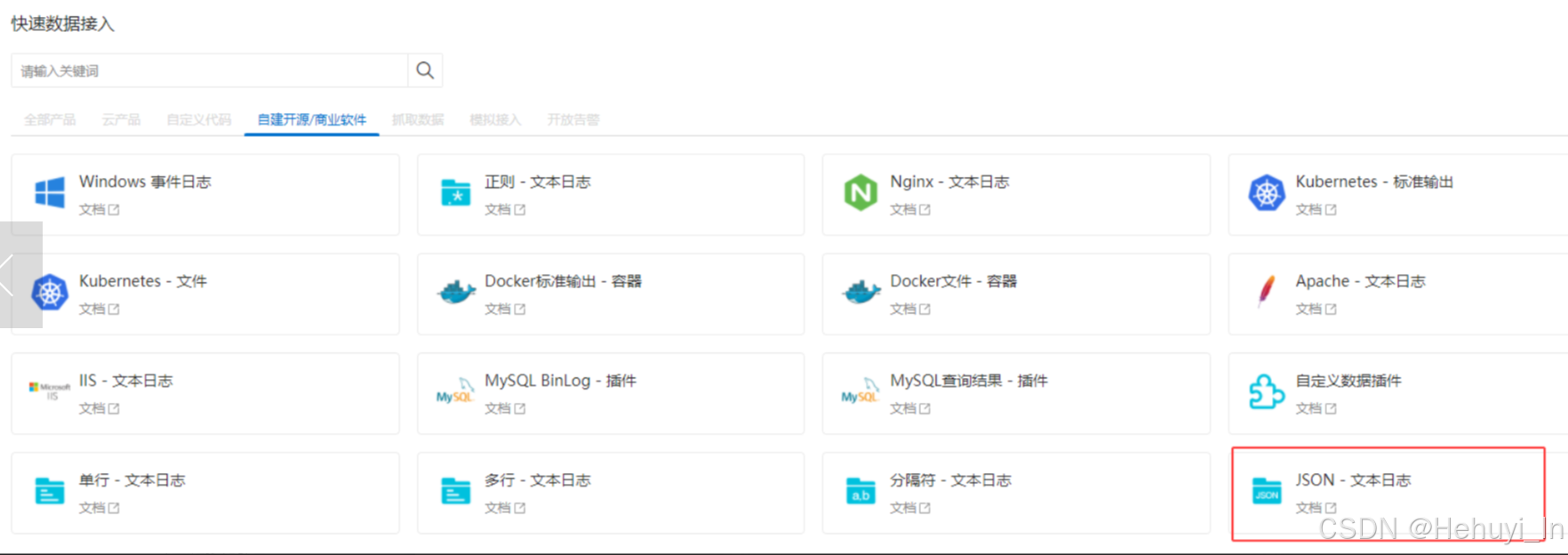Open 文档 link under Windows 事件日志

[x=99, y=209]
